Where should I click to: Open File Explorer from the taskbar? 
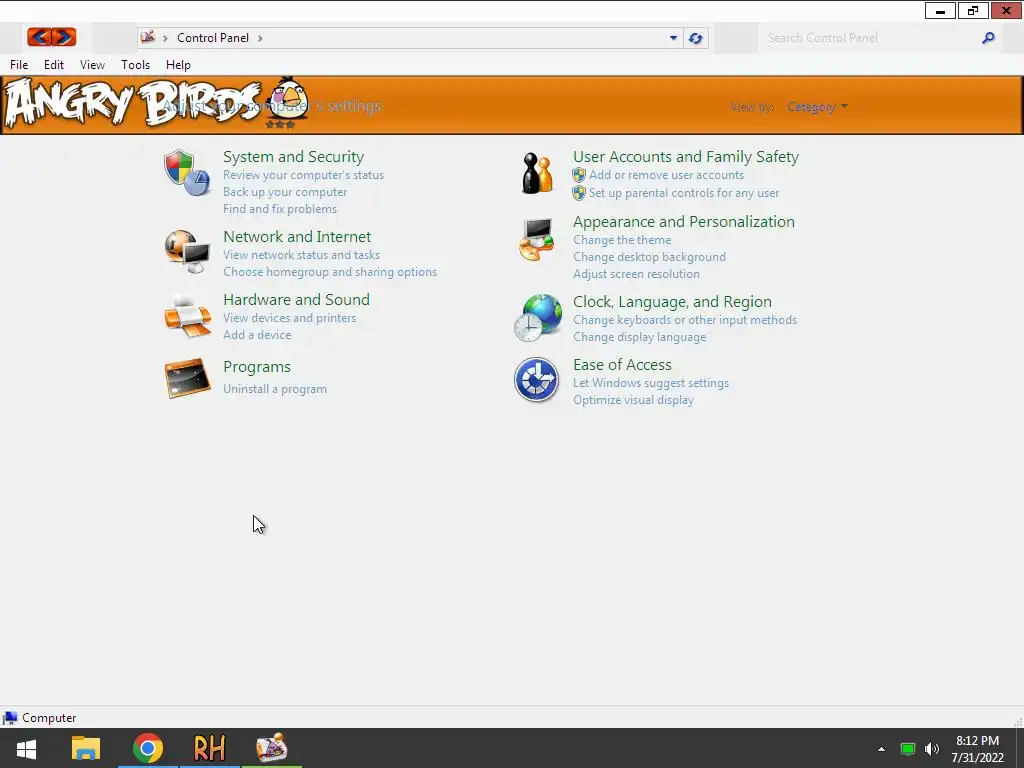86,748
